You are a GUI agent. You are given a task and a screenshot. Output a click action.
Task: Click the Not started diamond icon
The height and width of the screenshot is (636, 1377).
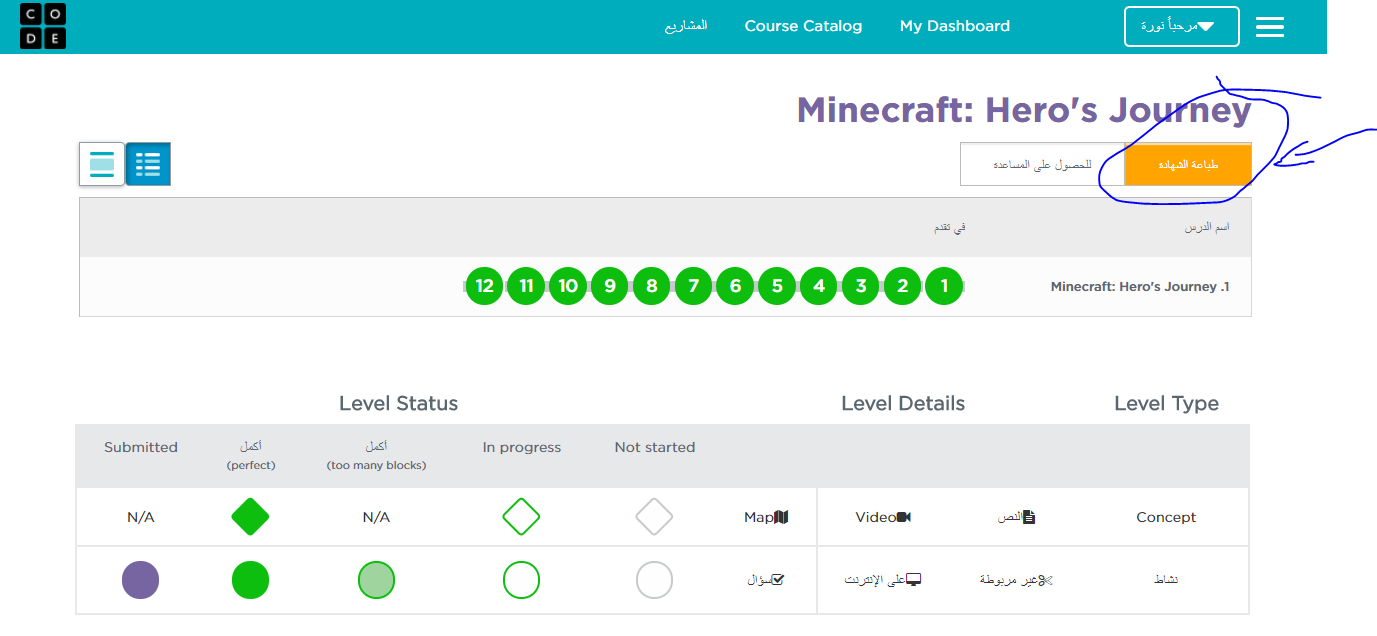pos(654,517)
